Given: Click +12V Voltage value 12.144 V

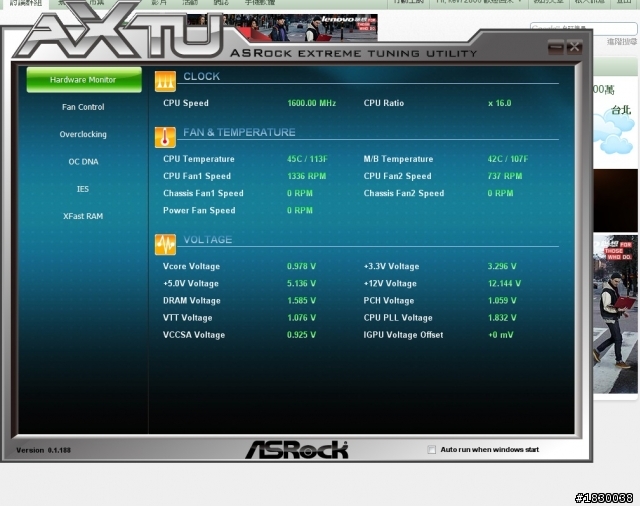Looking at the screenshot, I should 504,284.
